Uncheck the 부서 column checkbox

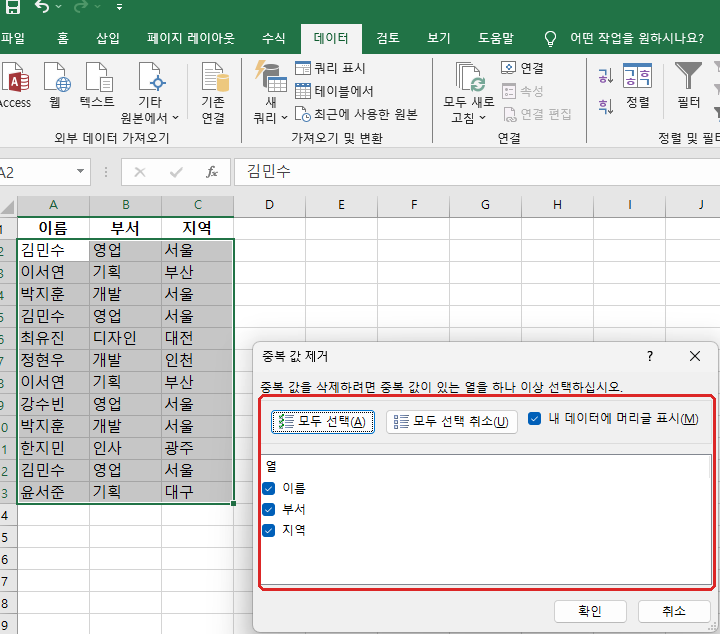(269, 509)
